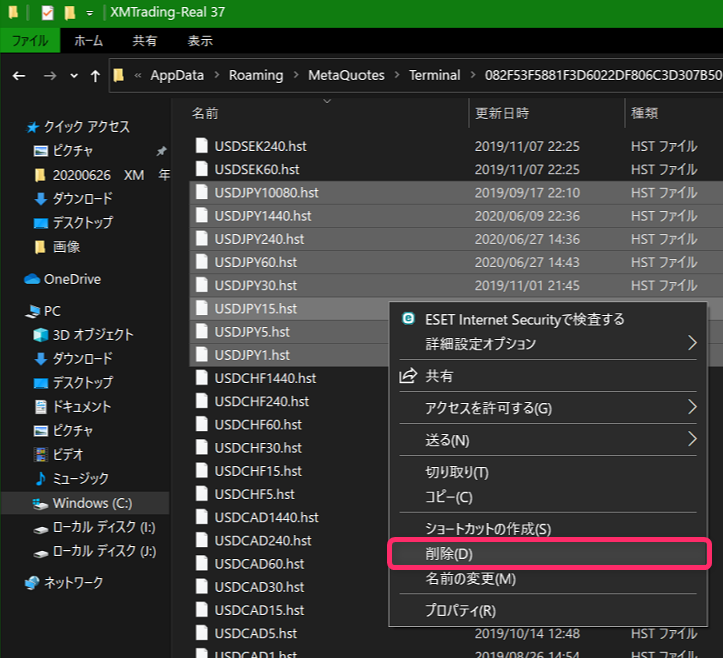This screenshot has width=723, height=658.
Task: Click the file icon of USDSEK240.hst
Action: point(201,146)
